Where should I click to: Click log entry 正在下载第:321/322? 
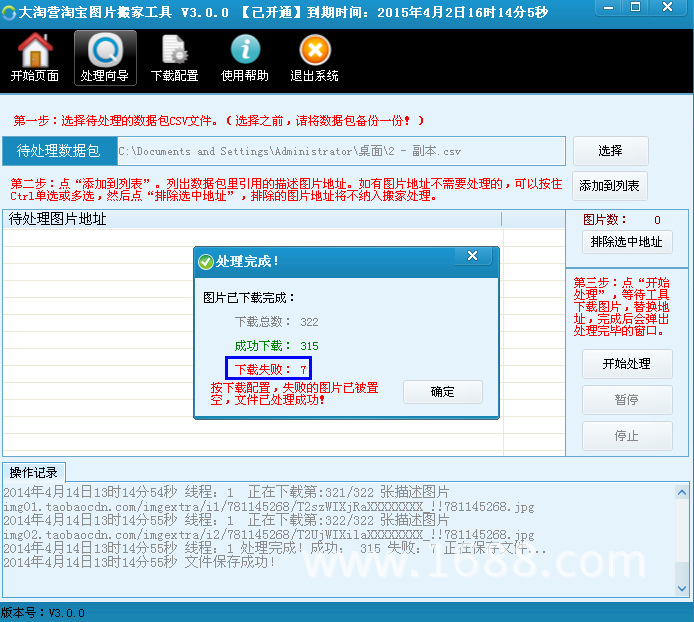[x=226, y=492]
